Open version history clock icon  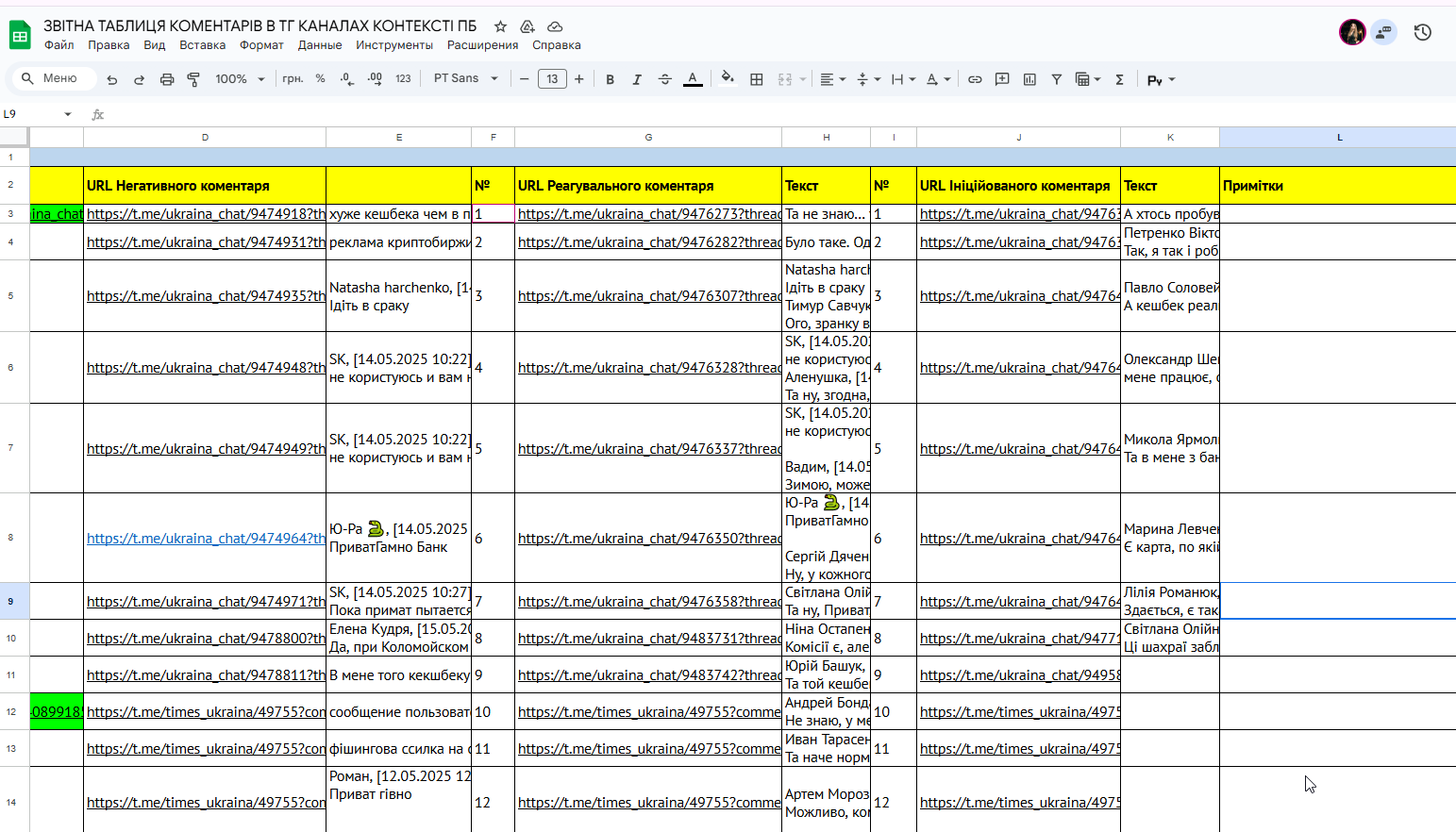click(x=1423, y=32)
